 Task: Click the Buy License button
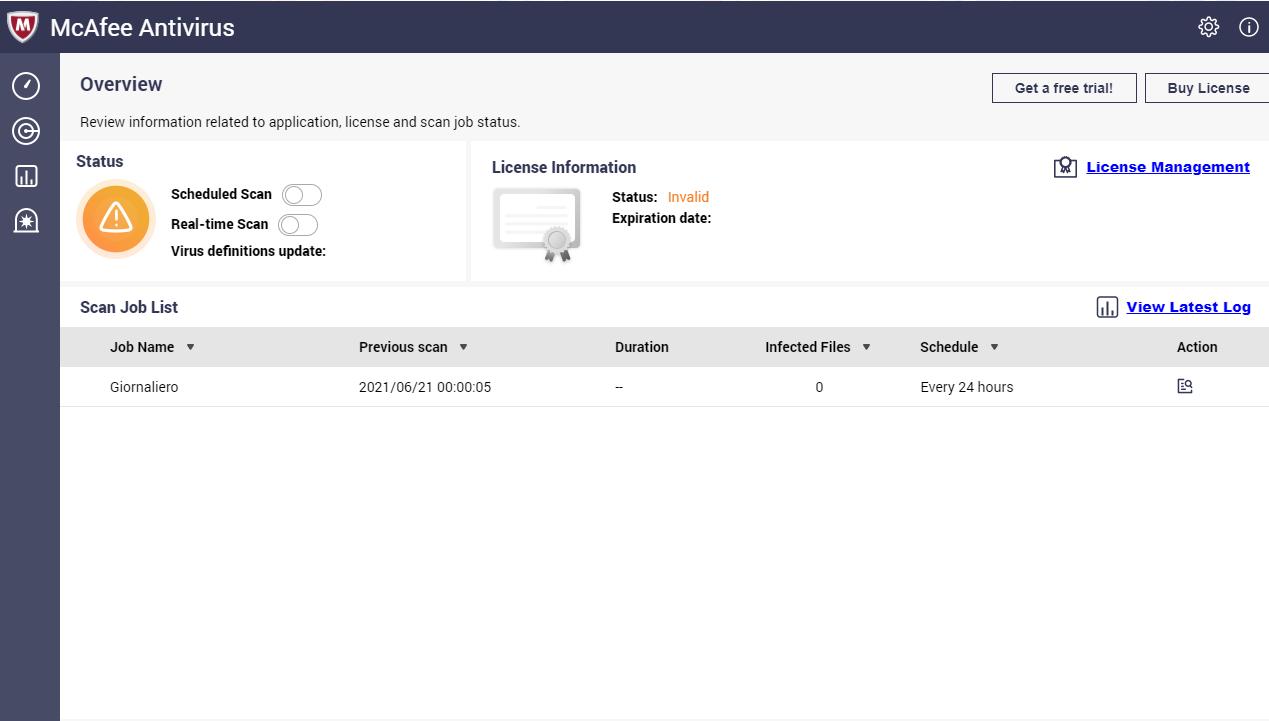tap(1207, 88)
